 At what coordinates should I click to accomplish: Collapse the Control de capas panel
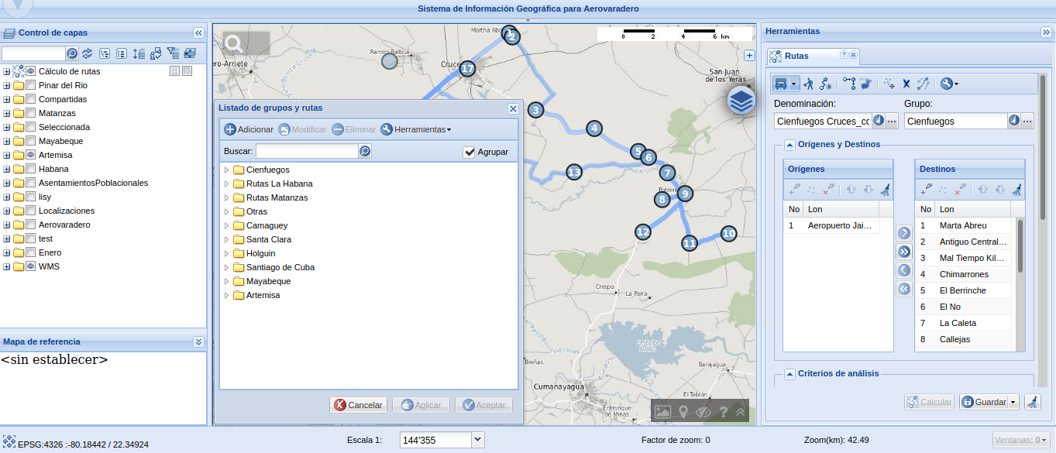pyautogui.click(x=198, y=32)
